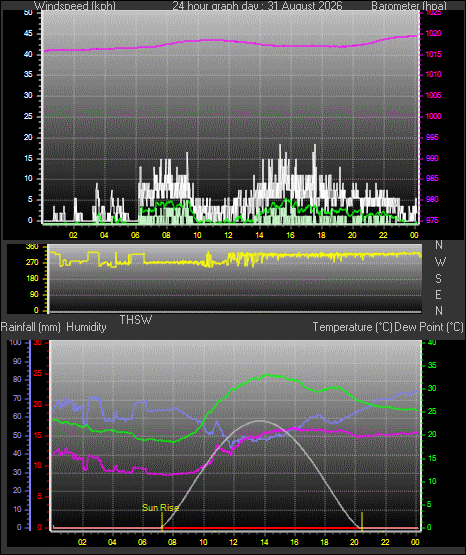Click the 12 hour tick on wind graph

228,235
